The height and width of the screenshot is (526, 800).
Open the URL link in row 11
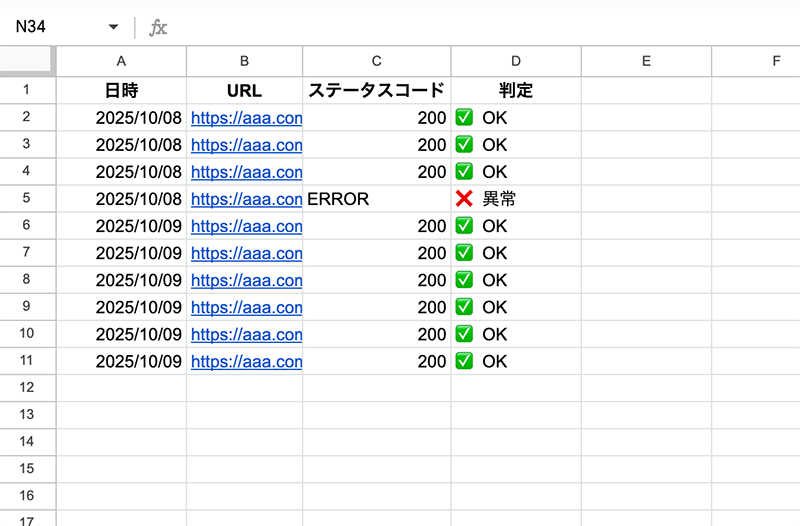point(246,361)
